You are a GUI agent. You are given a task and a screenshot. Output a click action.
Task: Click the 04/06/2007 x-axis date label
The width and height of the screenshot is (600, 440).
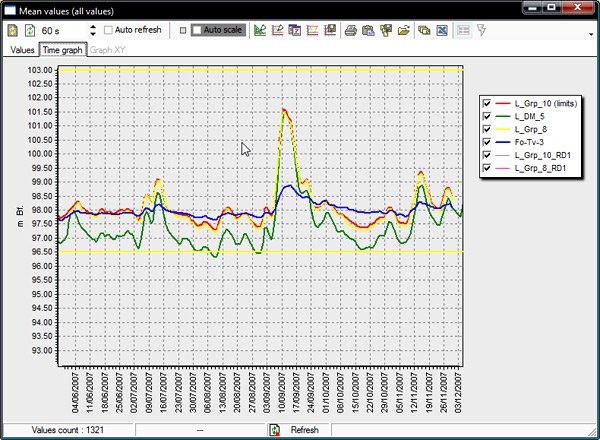pyautogui.click(x=75, y=393)
